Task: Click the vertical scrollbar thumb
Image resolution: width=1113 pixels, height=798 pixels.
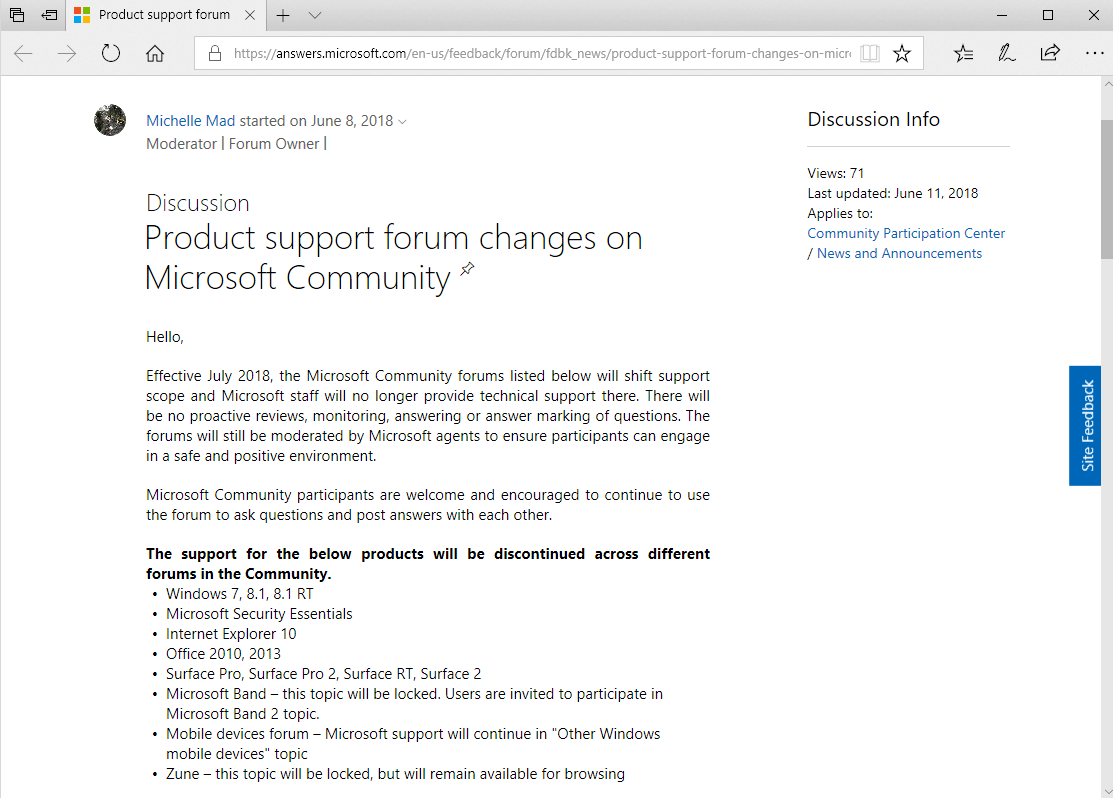Action: [x=1107, y=190]
